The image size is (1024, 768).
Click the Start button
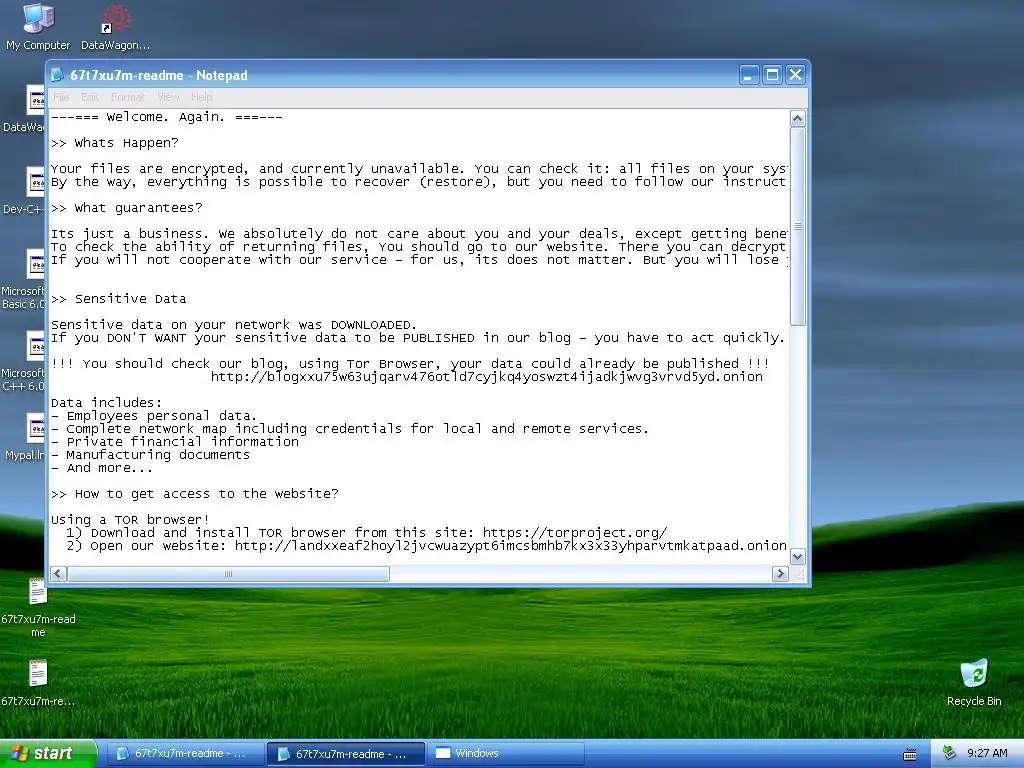48,754
